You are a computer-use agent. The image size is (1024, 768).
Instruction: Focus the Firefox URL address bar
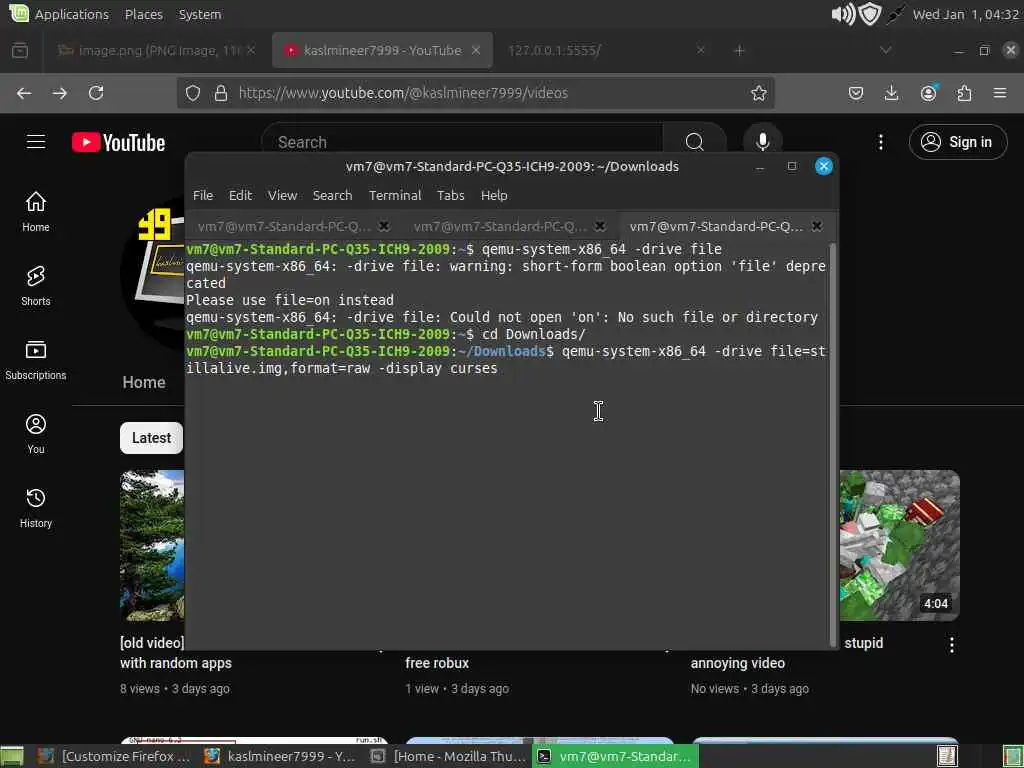click(x=475, y=93)
